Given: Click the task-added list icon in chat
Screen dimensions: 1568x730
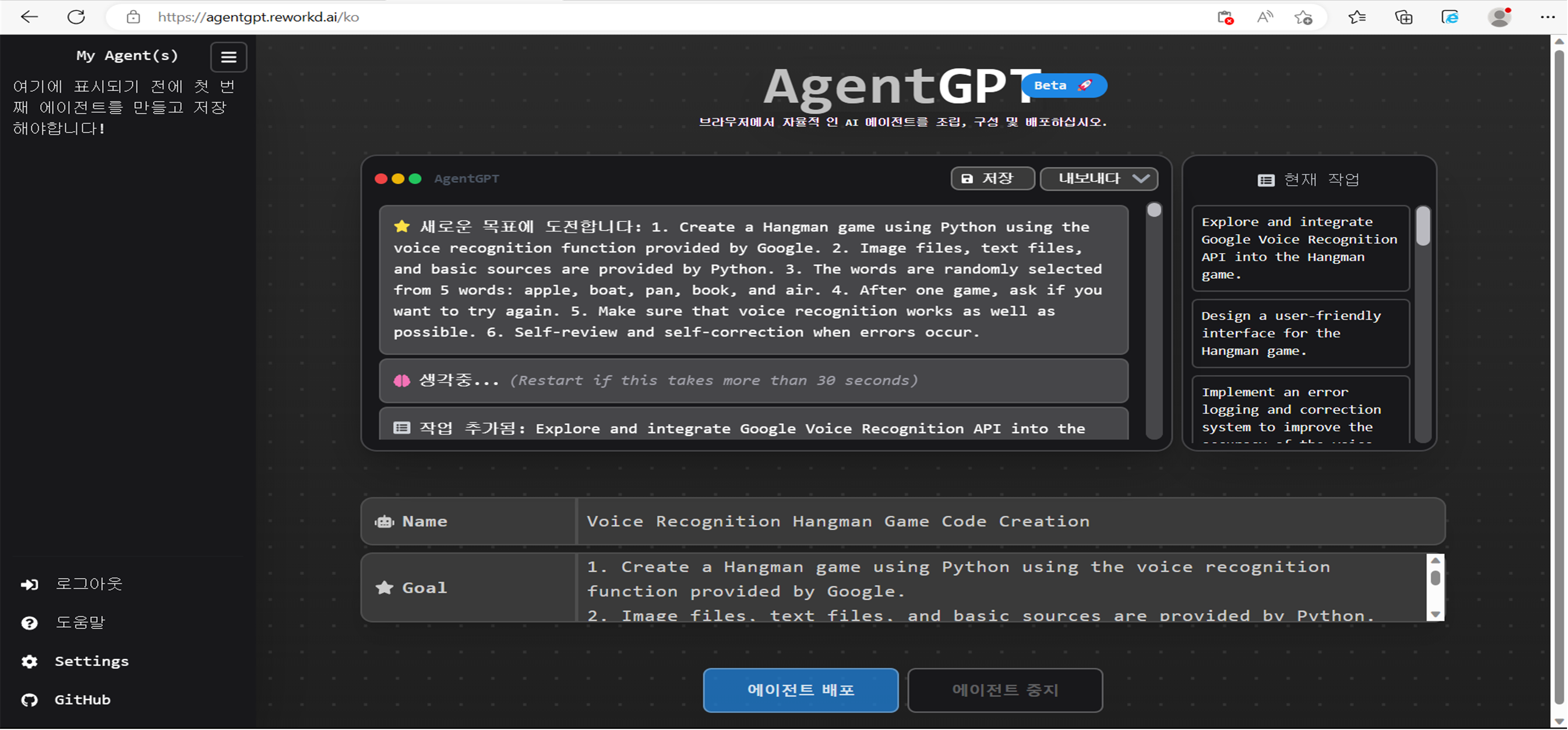Looking at the screenshot, I should pos(402,428).
